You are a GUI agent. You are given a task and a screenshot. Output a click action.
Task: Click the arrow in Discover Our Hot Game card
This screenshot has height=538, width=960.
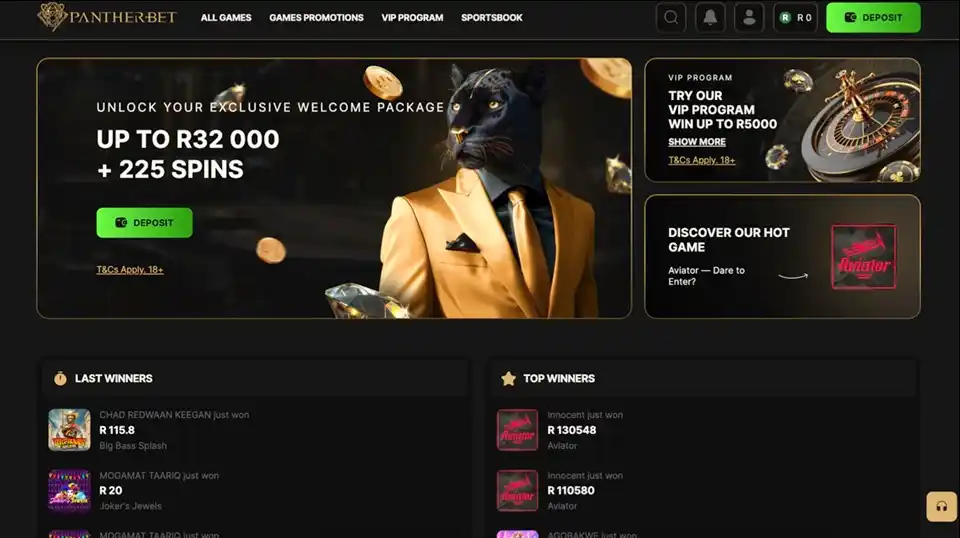793,276
